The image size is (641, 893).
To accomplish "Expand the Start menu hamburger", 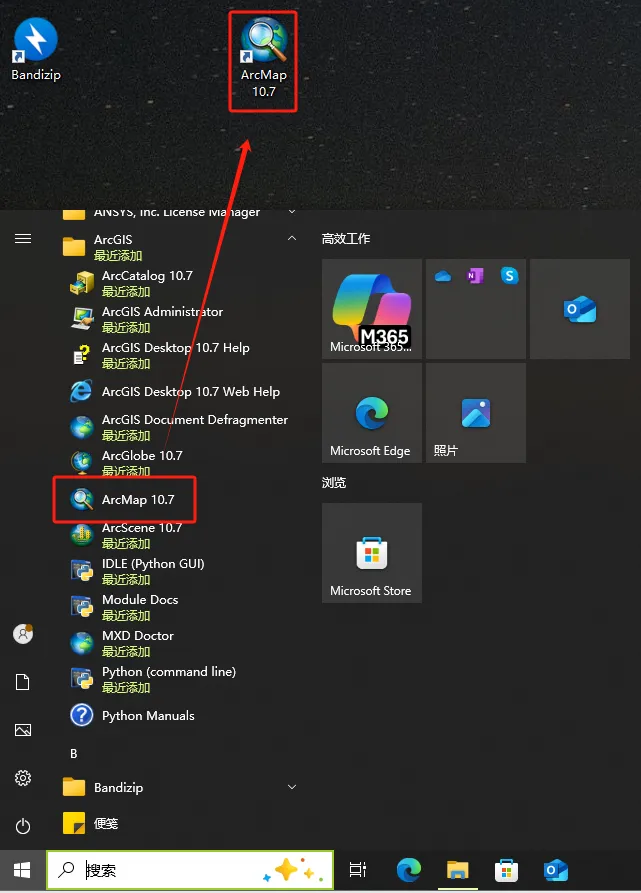I will tap(23, 239).
